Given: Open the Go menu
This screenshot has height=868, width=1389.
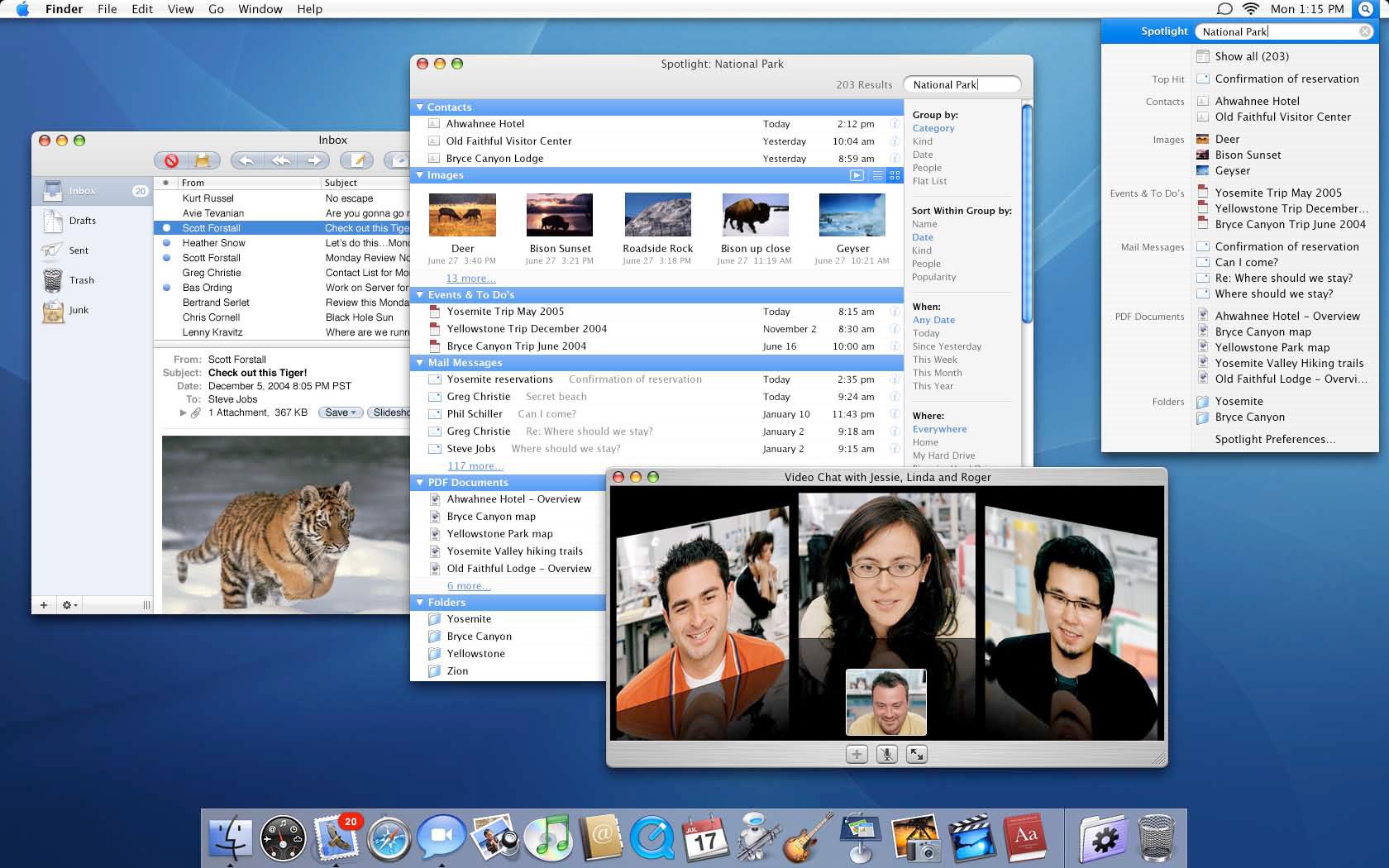Looking at the screenshot, I should [216, 9].
